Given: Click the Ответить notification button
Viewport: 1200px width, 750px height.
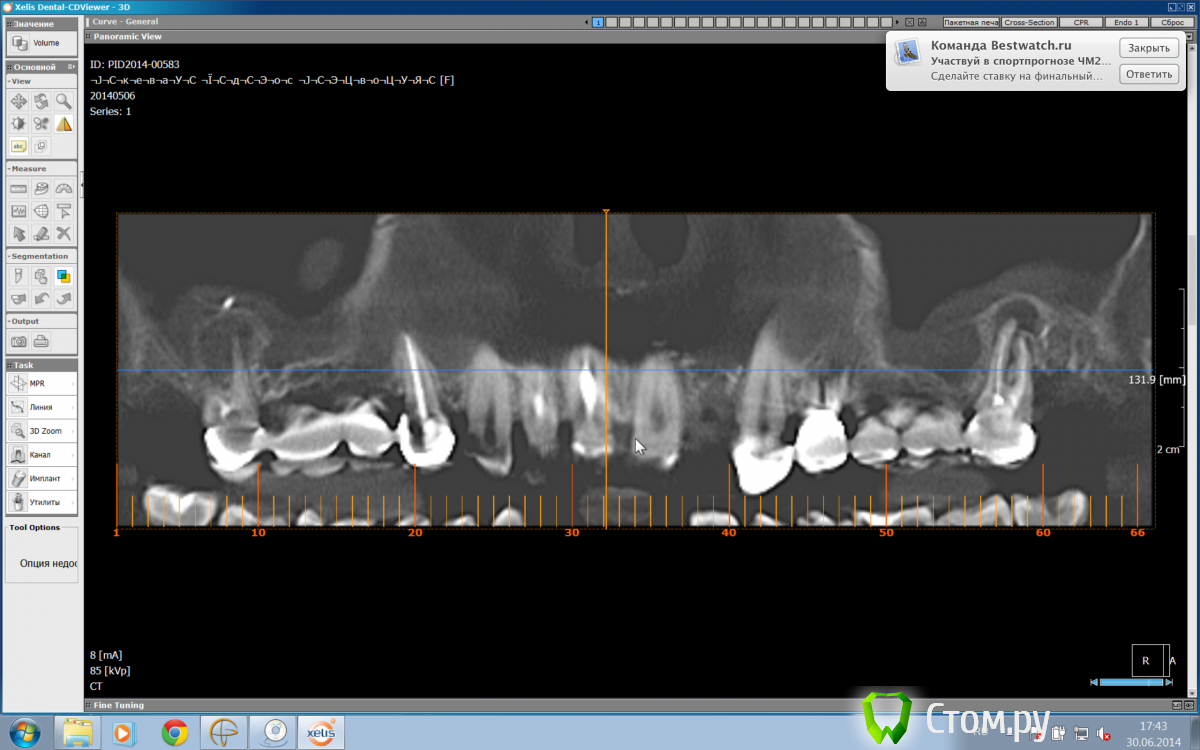Looking at the screenshot, I should point(1148,74).
